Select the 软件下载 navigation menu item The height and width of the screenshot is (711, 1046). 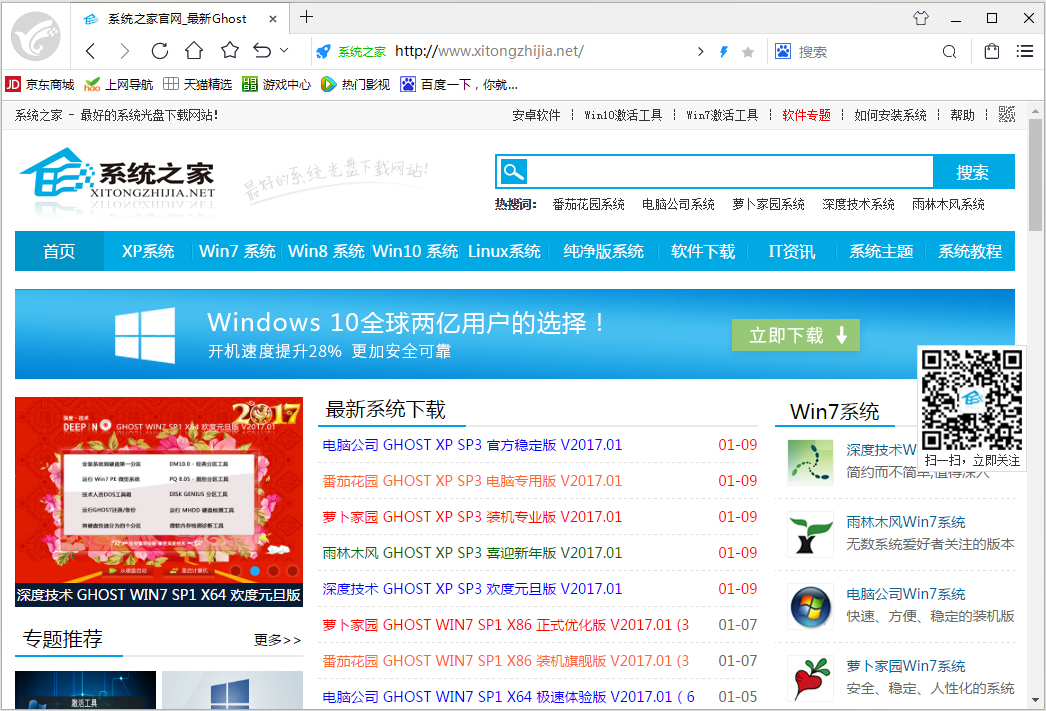coord(702,251)
